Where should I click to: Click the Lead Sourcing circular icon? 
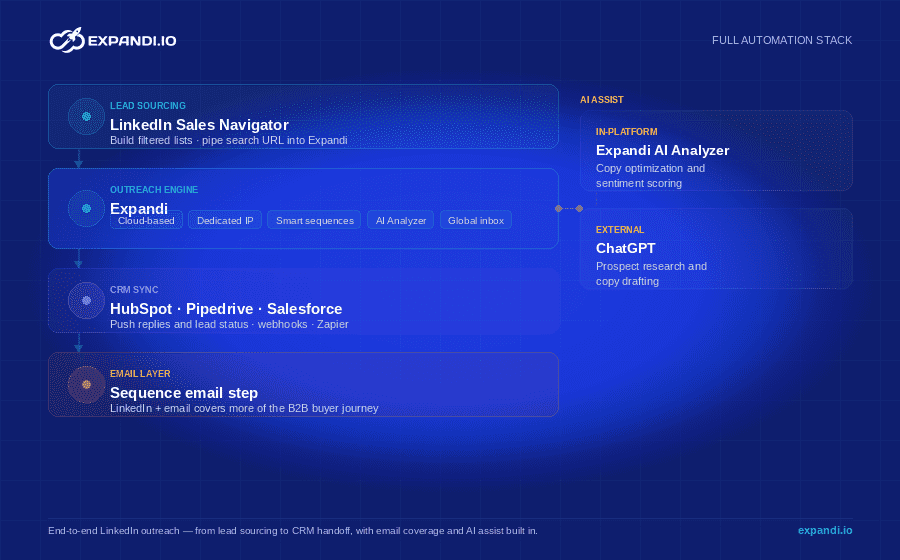[86, 116]
